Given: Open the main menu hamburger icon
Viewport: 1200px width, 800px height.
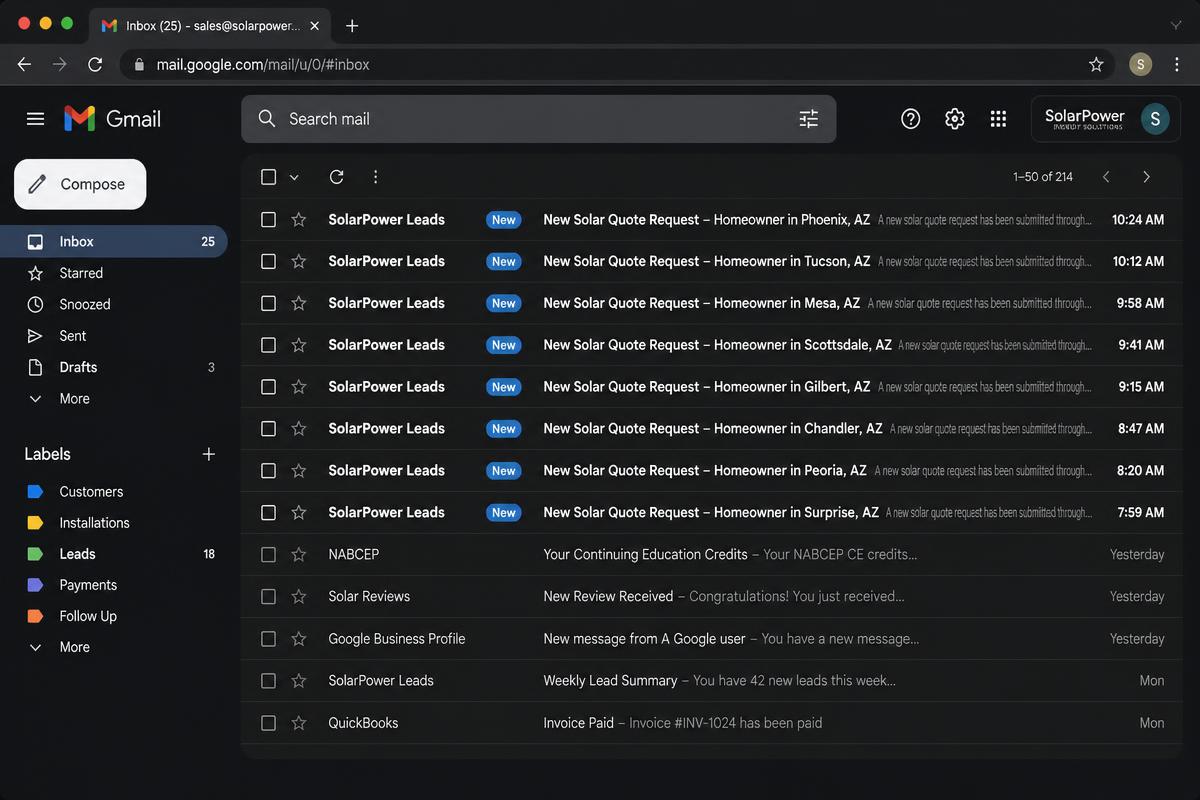Looking at the screenshot, I should tap(35, 119).
